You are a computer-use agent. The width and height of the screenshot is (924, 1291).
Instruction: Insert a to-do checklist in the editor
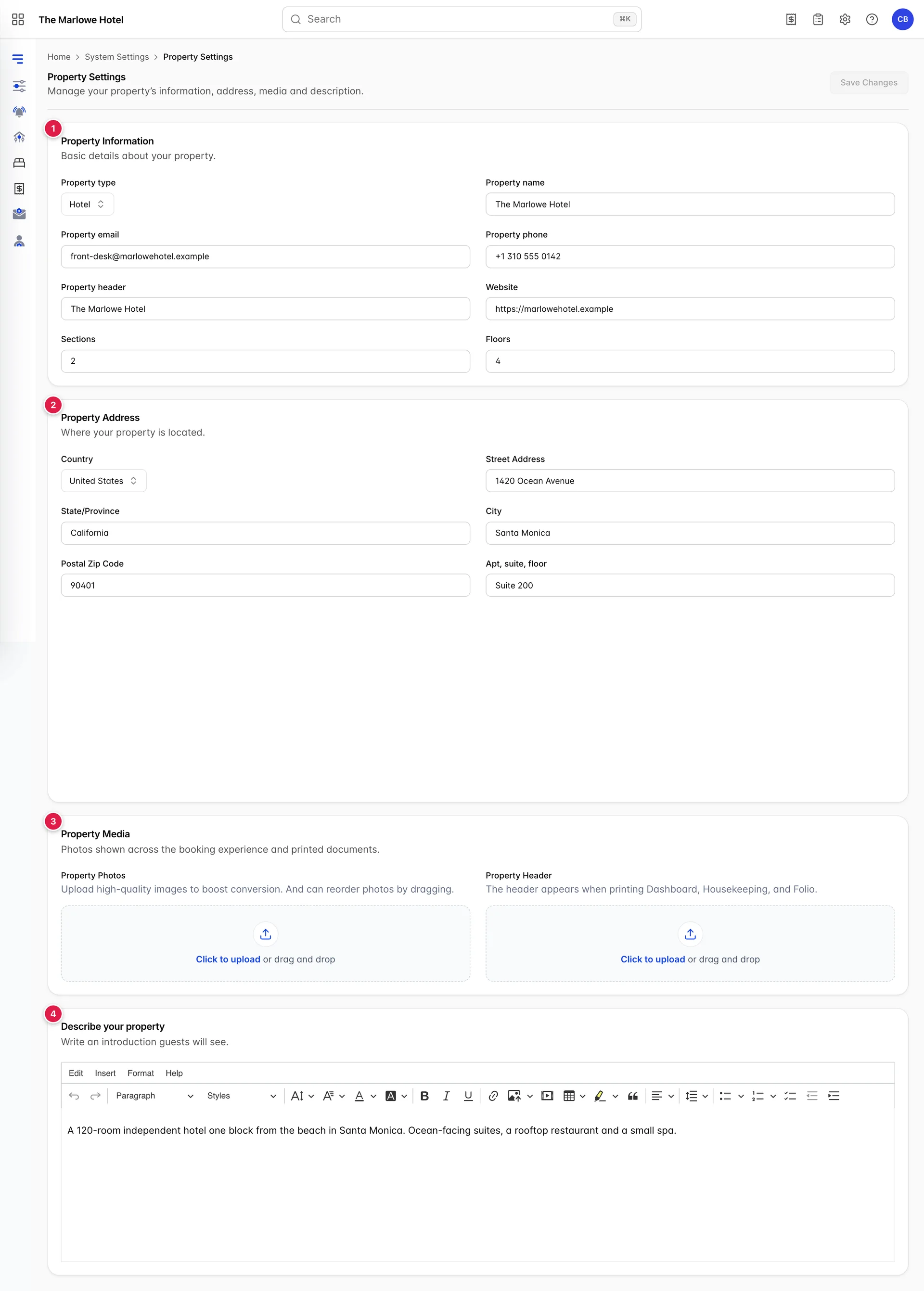tap(790, 1096)
